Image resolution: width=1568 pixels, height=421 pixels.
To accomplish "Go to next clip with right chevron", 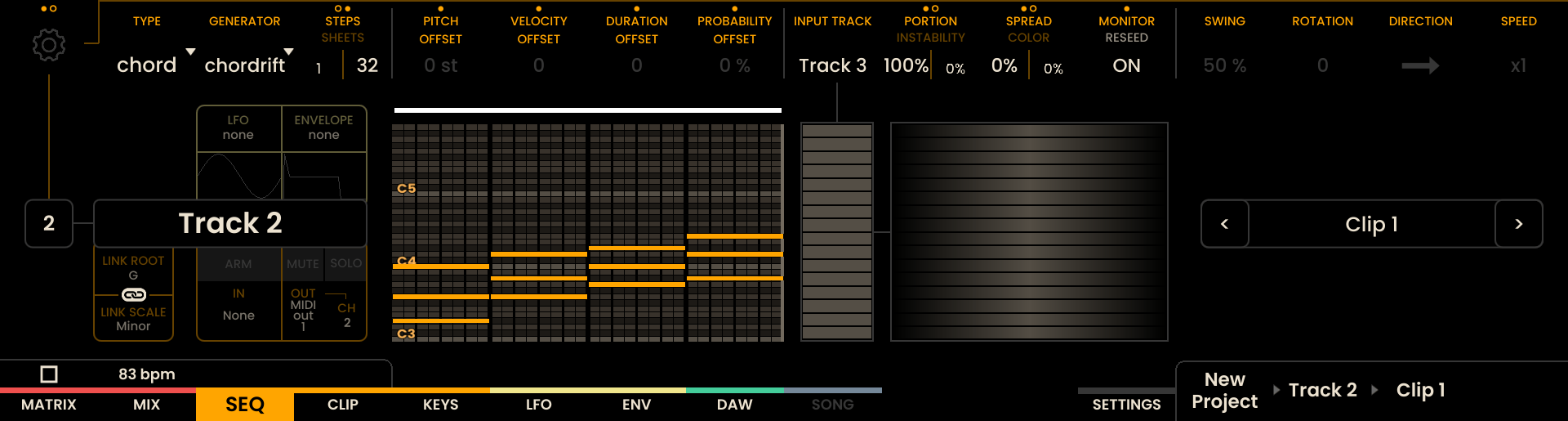I will 1518,224.
